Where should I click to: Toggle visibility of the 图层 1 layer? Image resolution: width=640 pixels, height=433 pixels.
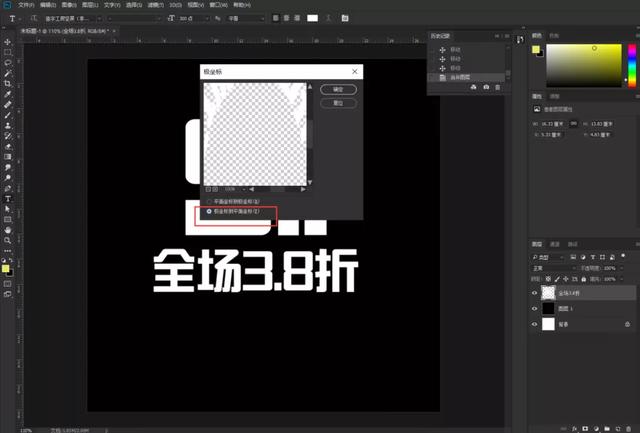pyautogui.click(x=535, y=311)
